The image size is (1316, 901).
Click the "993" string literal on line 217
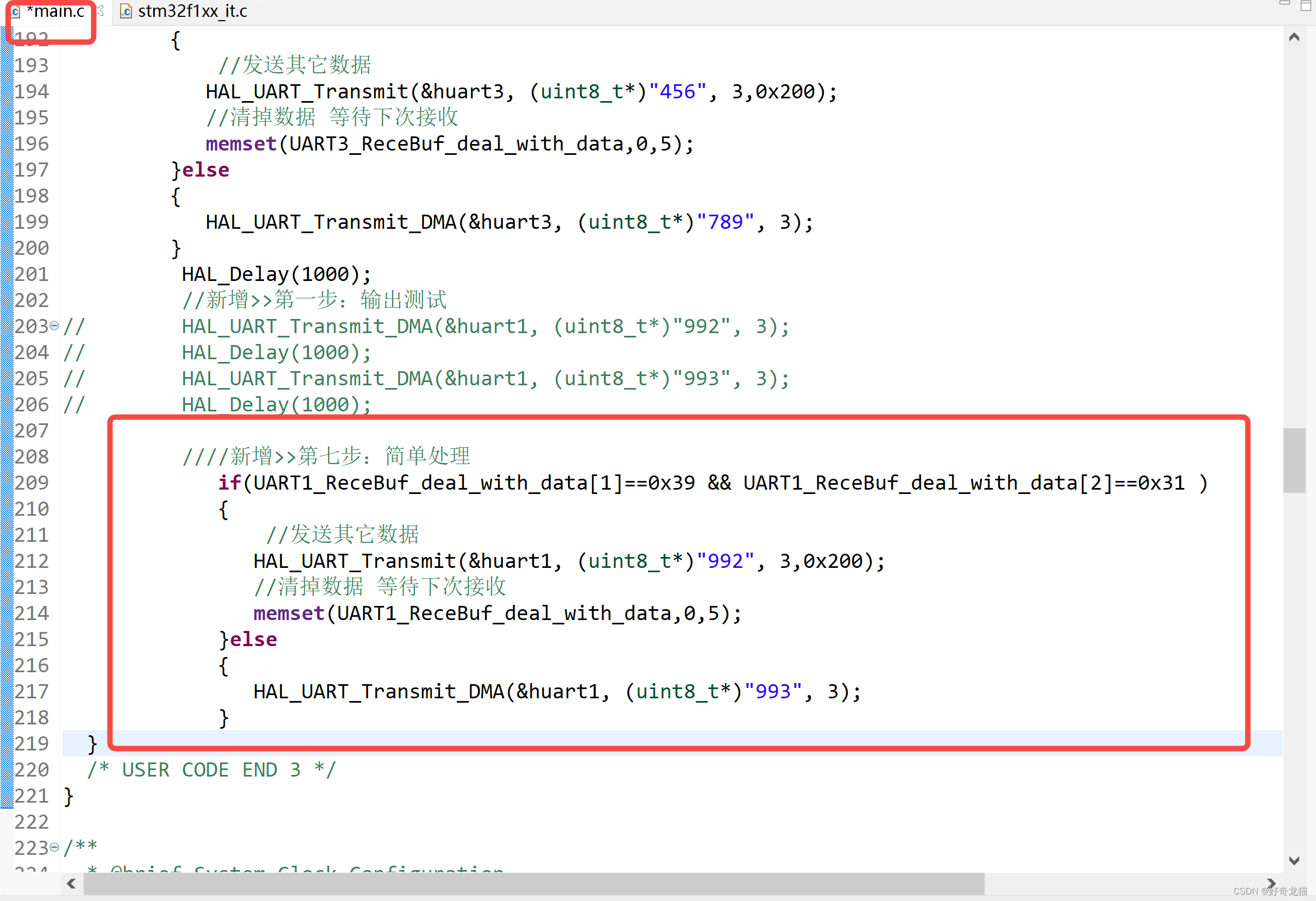773,691
